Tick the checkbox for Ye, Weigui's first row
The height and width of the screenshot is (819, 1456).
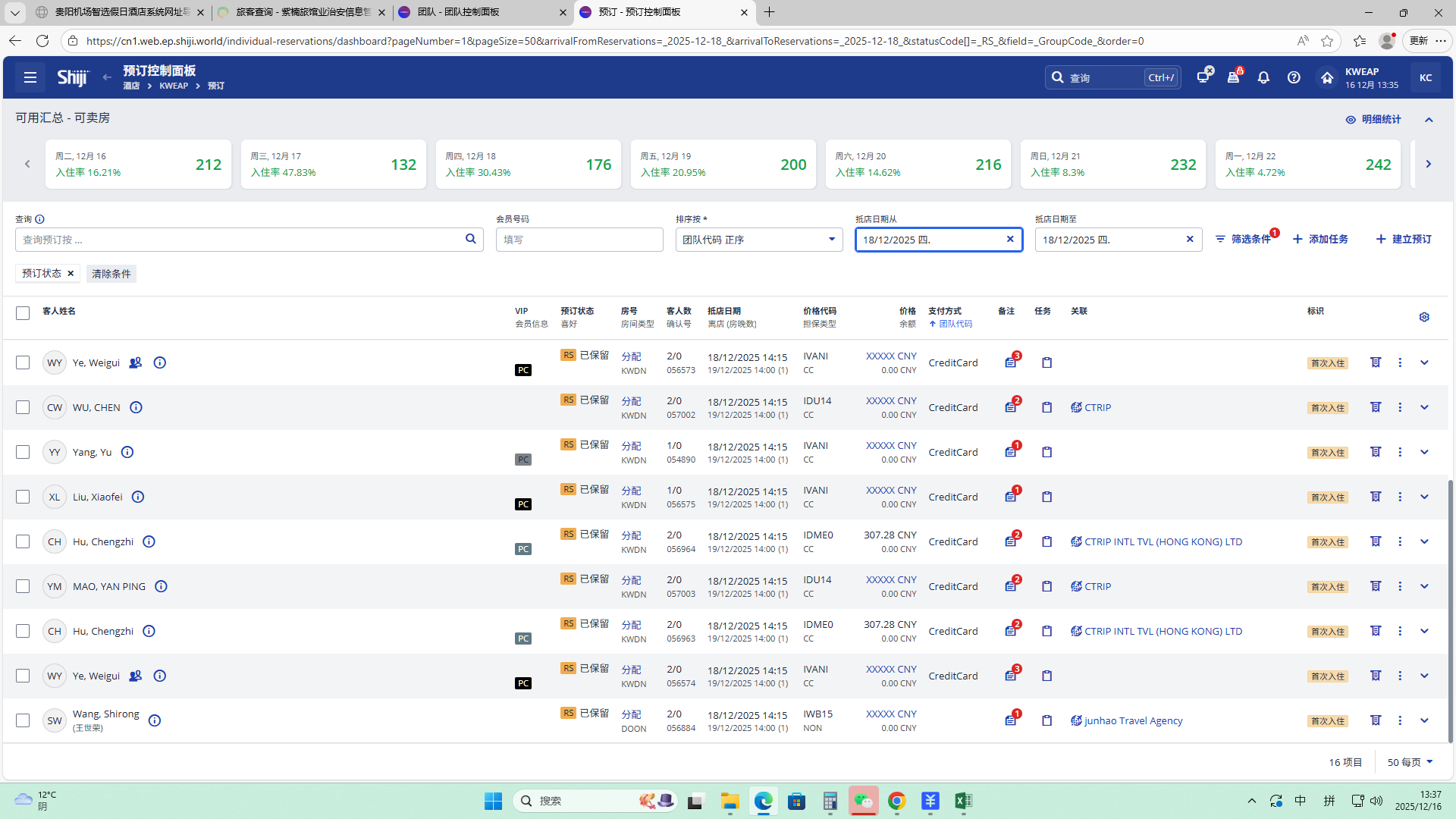(23, 362)
